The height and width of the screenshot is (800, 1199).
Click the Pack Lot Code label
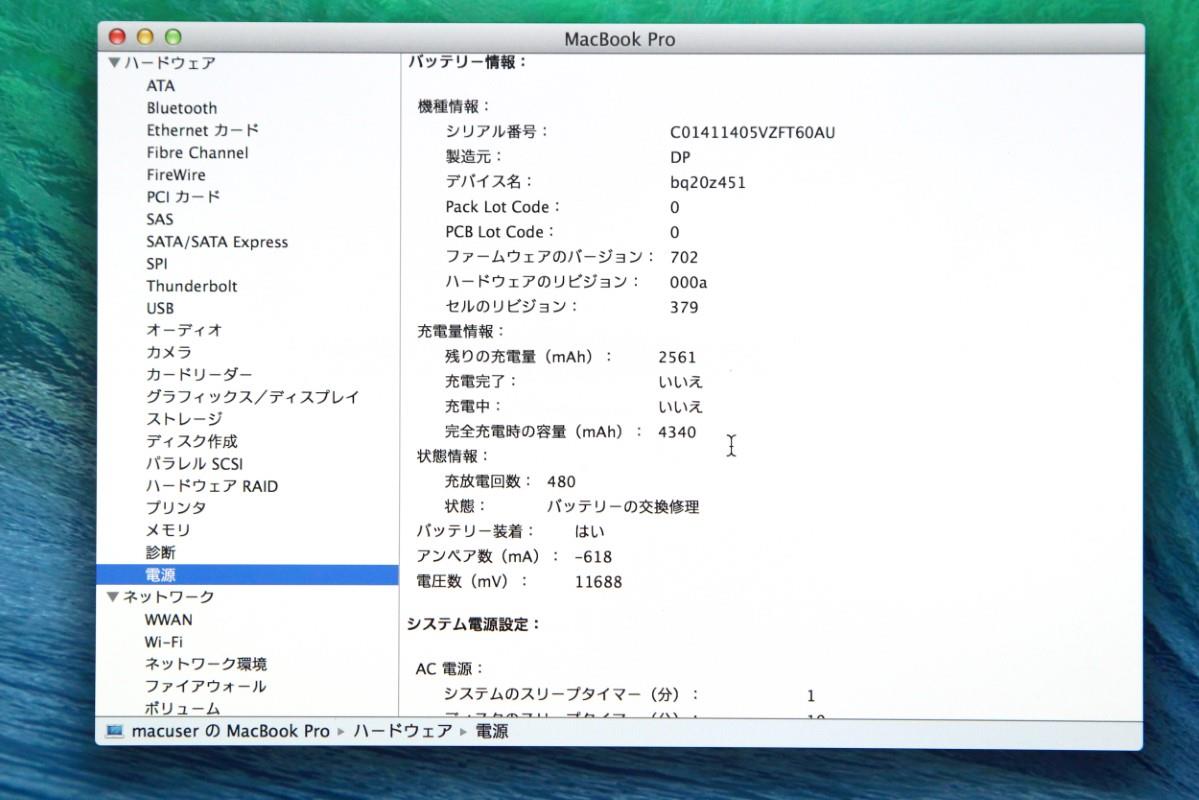tap(502, 207)
